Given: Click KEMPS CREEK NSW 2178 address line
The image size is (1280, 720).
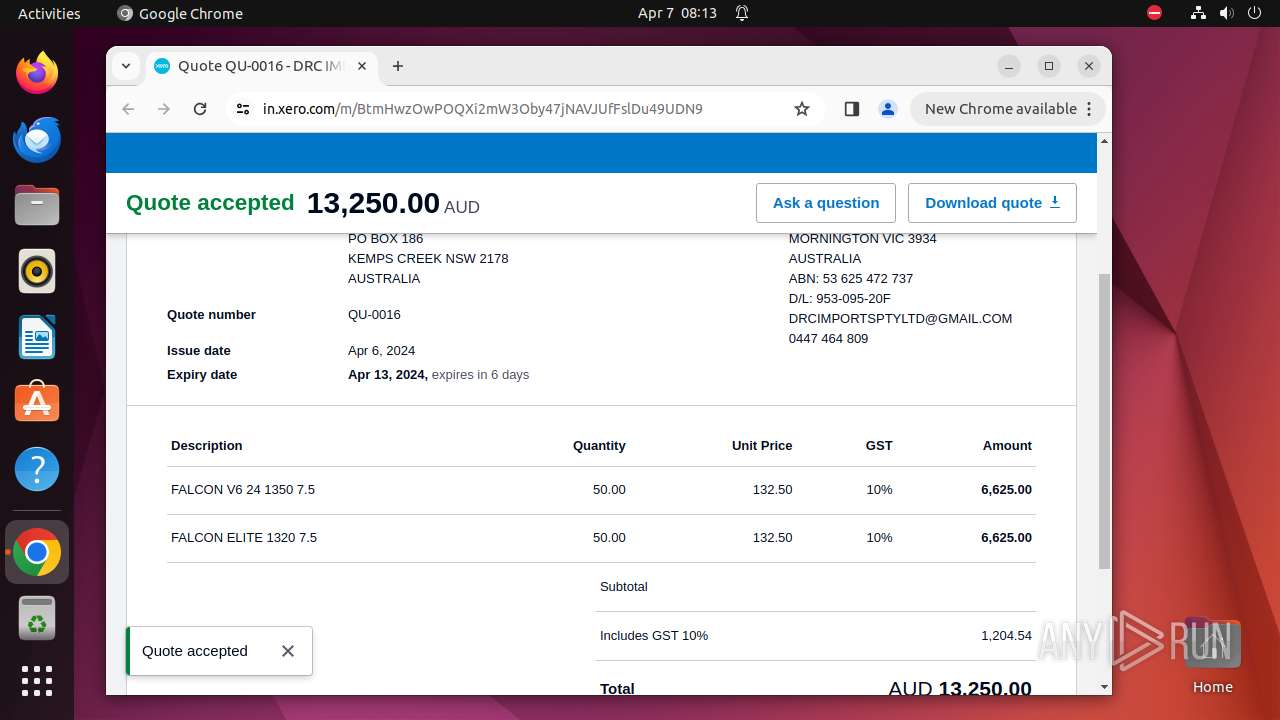Looking at the screenshot, I should pyautogui.click(x=428, y=259).
